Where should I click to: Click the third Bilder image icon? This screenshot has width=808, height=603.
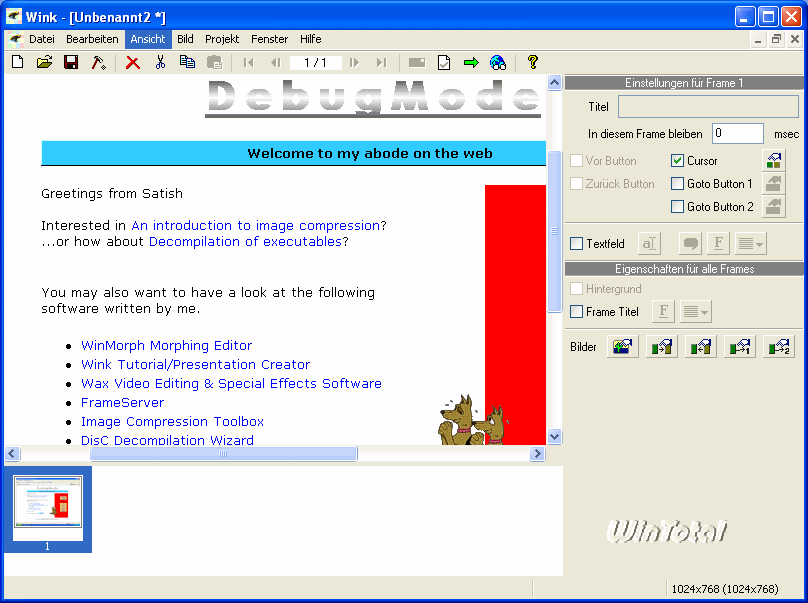pos(700,347)
